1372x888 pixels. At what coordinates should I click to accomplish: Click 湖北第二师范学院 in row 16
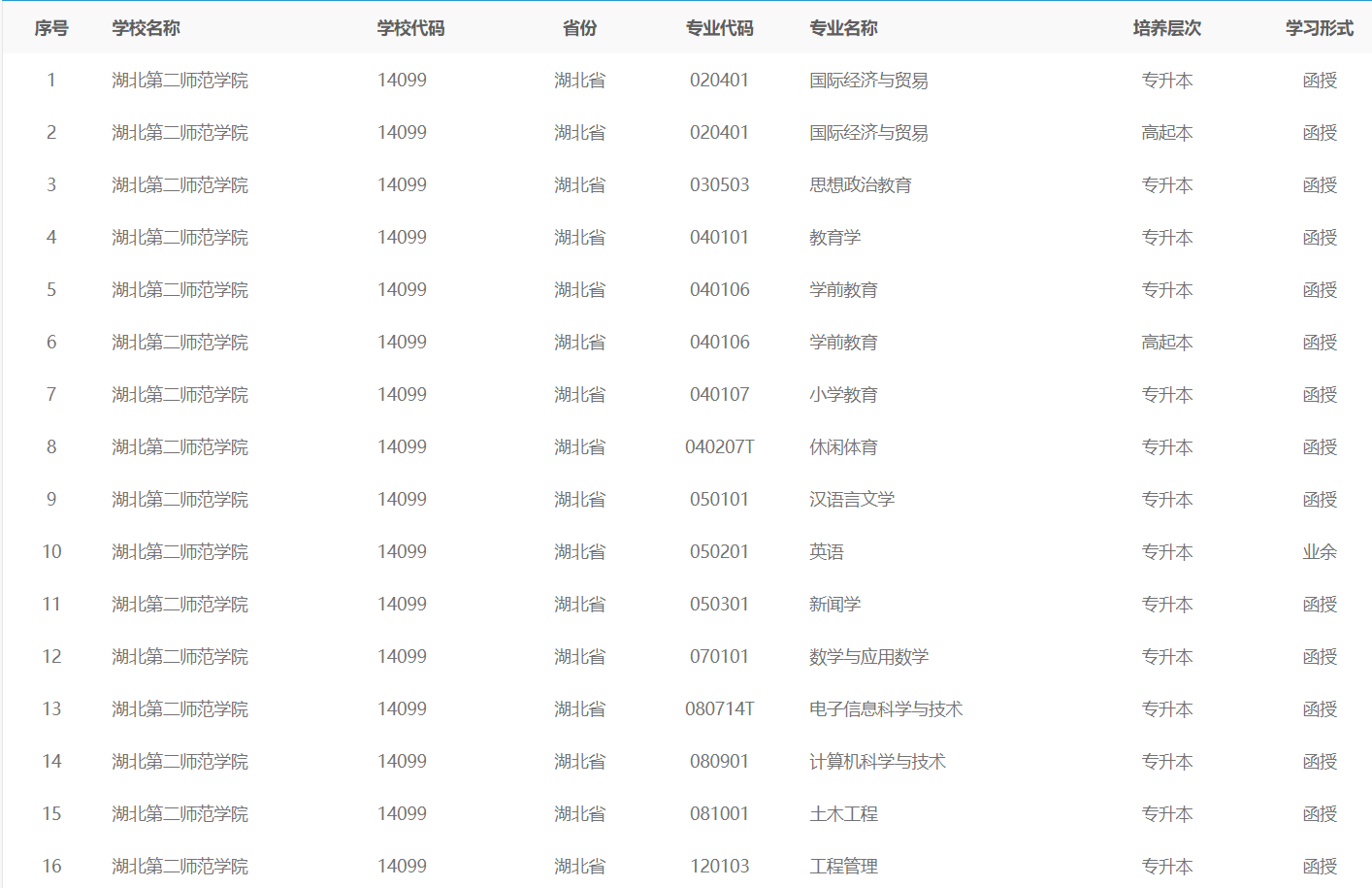coord(180,867)
